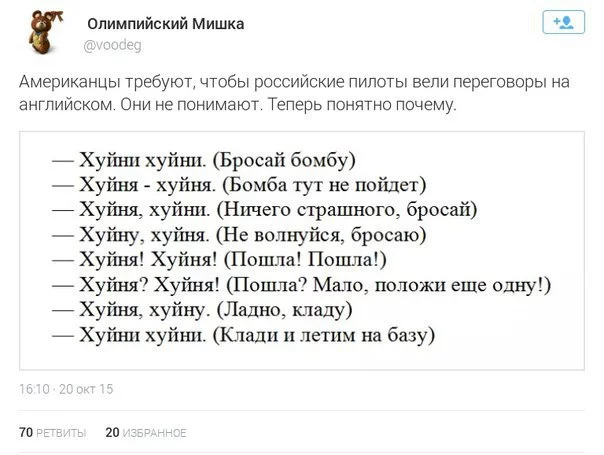This screenshot has height=455, width=604.
Task: Open the Olympic bear avatar picture
Action: (41, 34)
